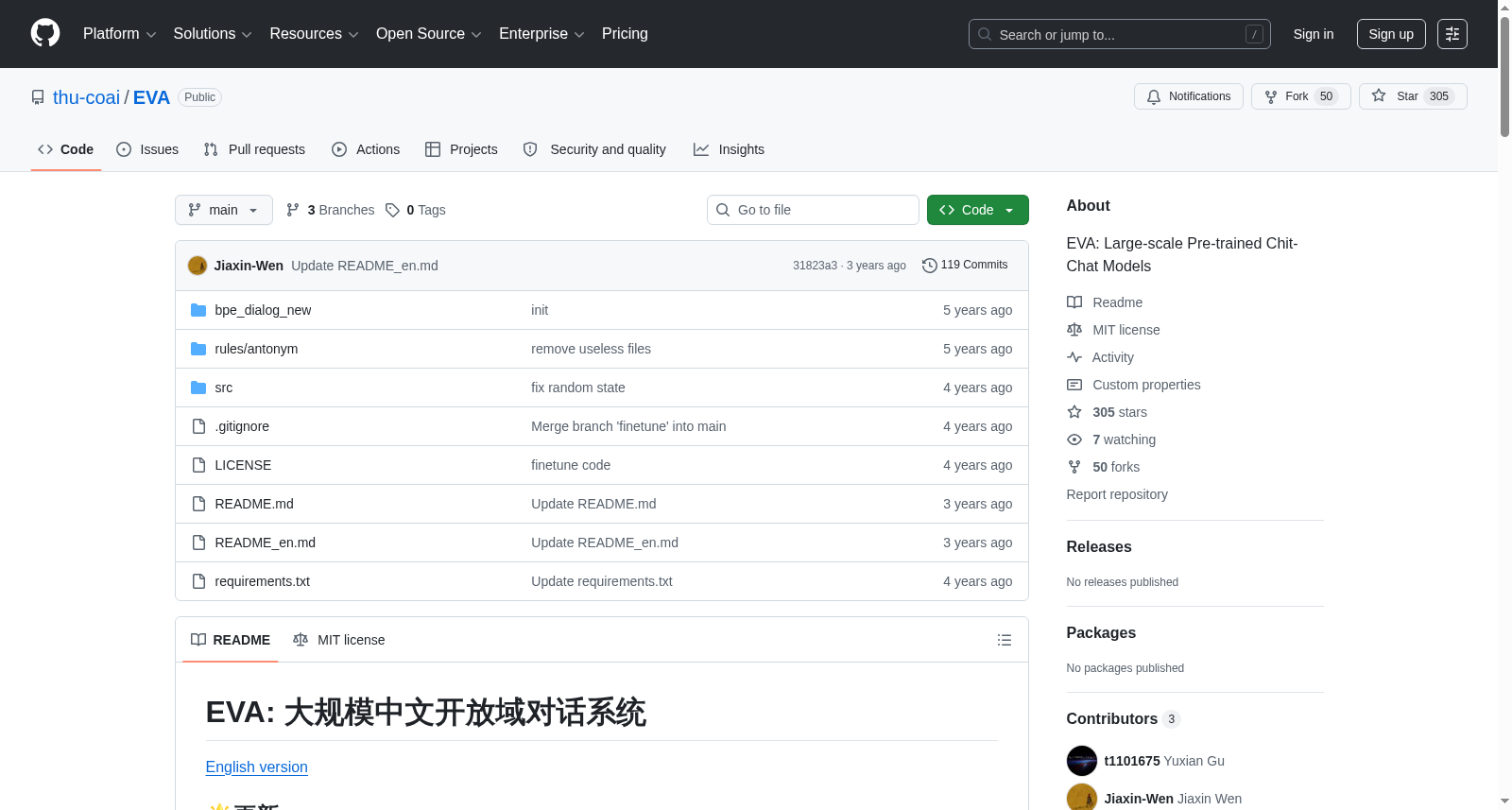Open the Security and quality tab
This screenshot has width=1512, height=810.
(594, 149)
